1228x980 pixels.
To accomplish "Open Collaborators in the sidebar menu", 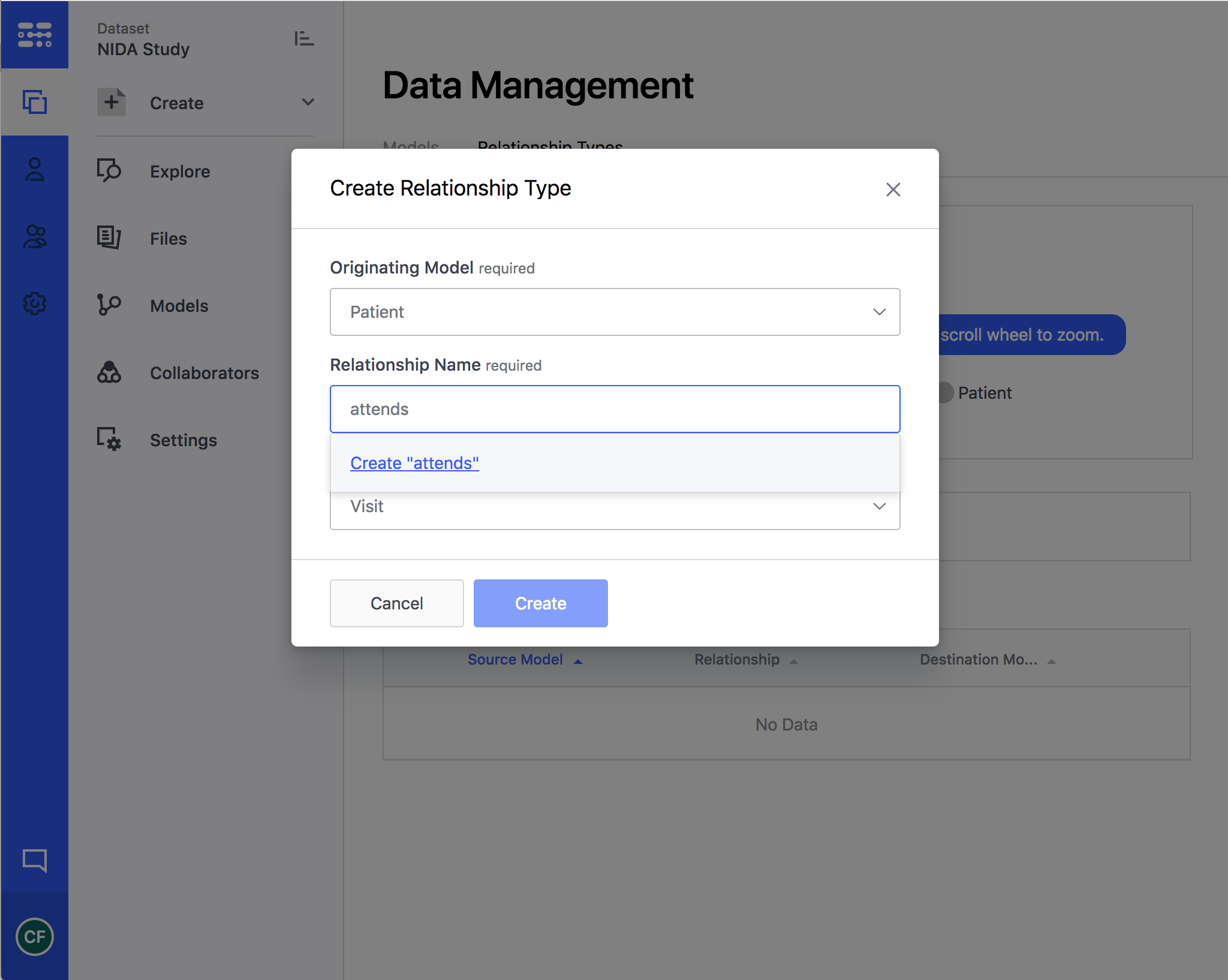I will coord(204,373).
